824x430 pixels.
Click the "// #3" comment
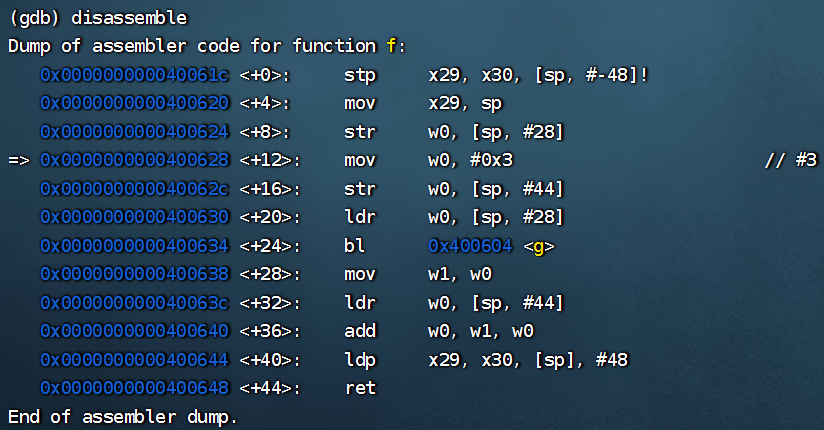(791, 160)
